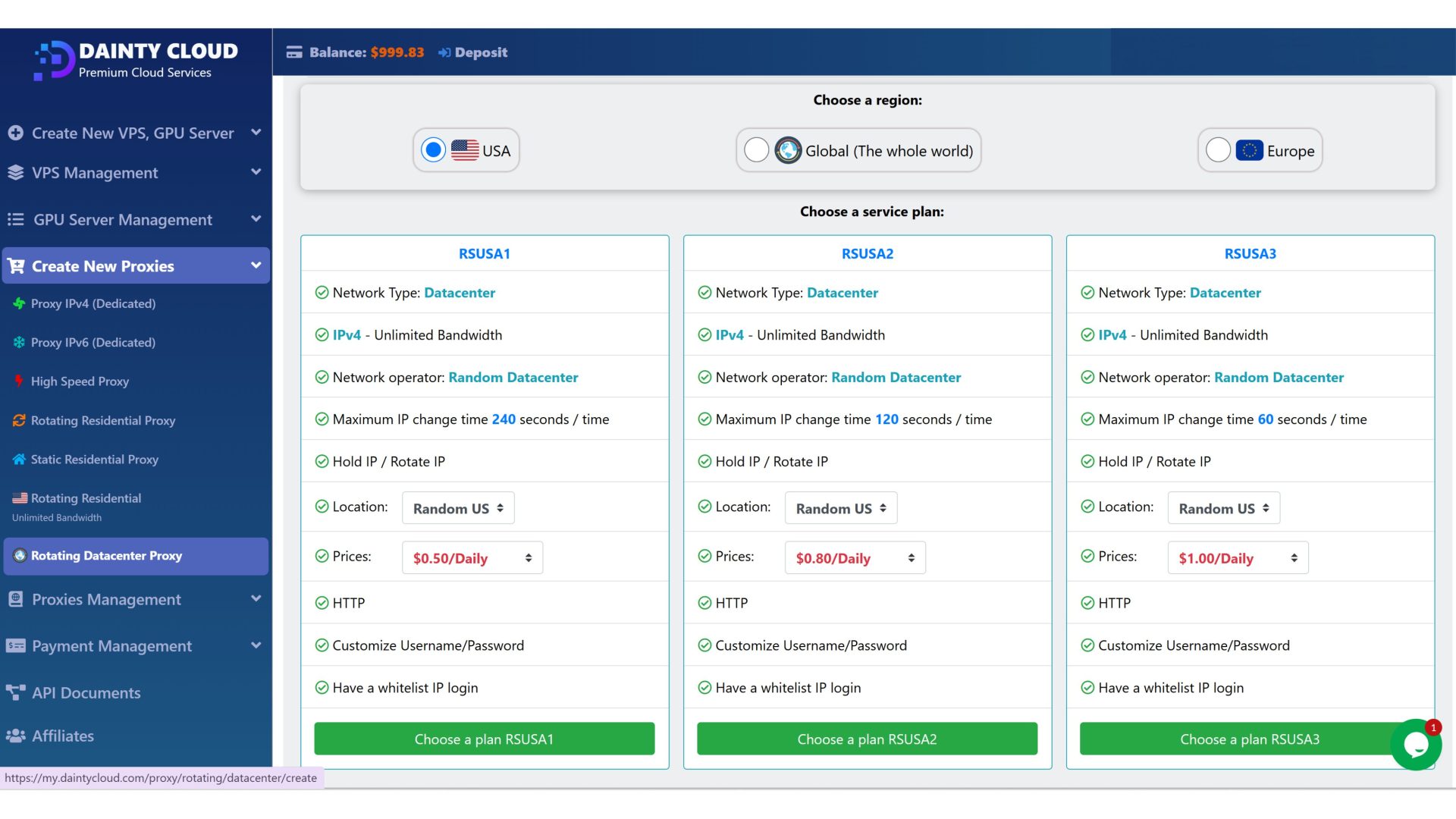Click the people icon beside Affiliates
Viewport: 1456px width, 819px height.
[x=15, y=736]
